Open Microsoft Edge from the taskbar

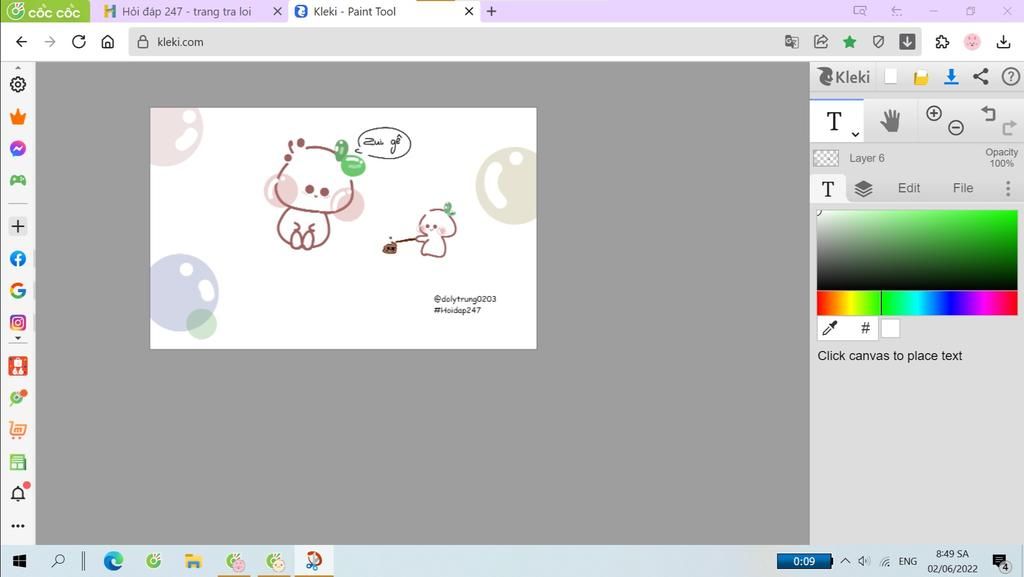coord(114,561)
